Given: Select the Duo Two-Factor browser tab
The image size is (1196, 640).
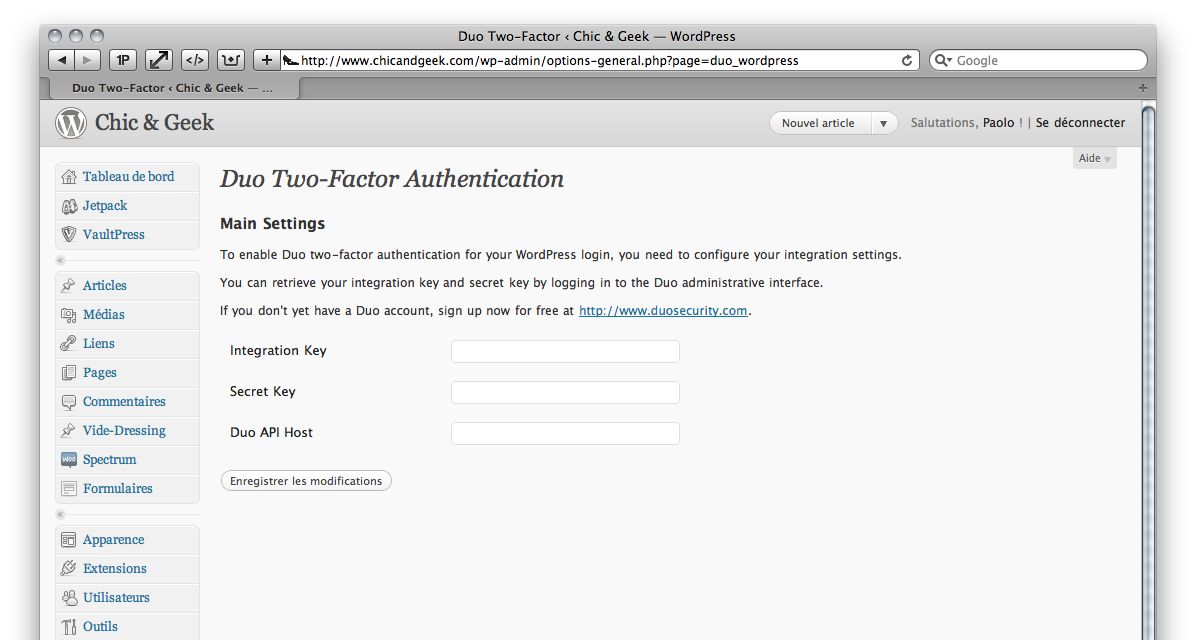Looking at the screenshot, I should pyautogui.click(x=171, y=88).
